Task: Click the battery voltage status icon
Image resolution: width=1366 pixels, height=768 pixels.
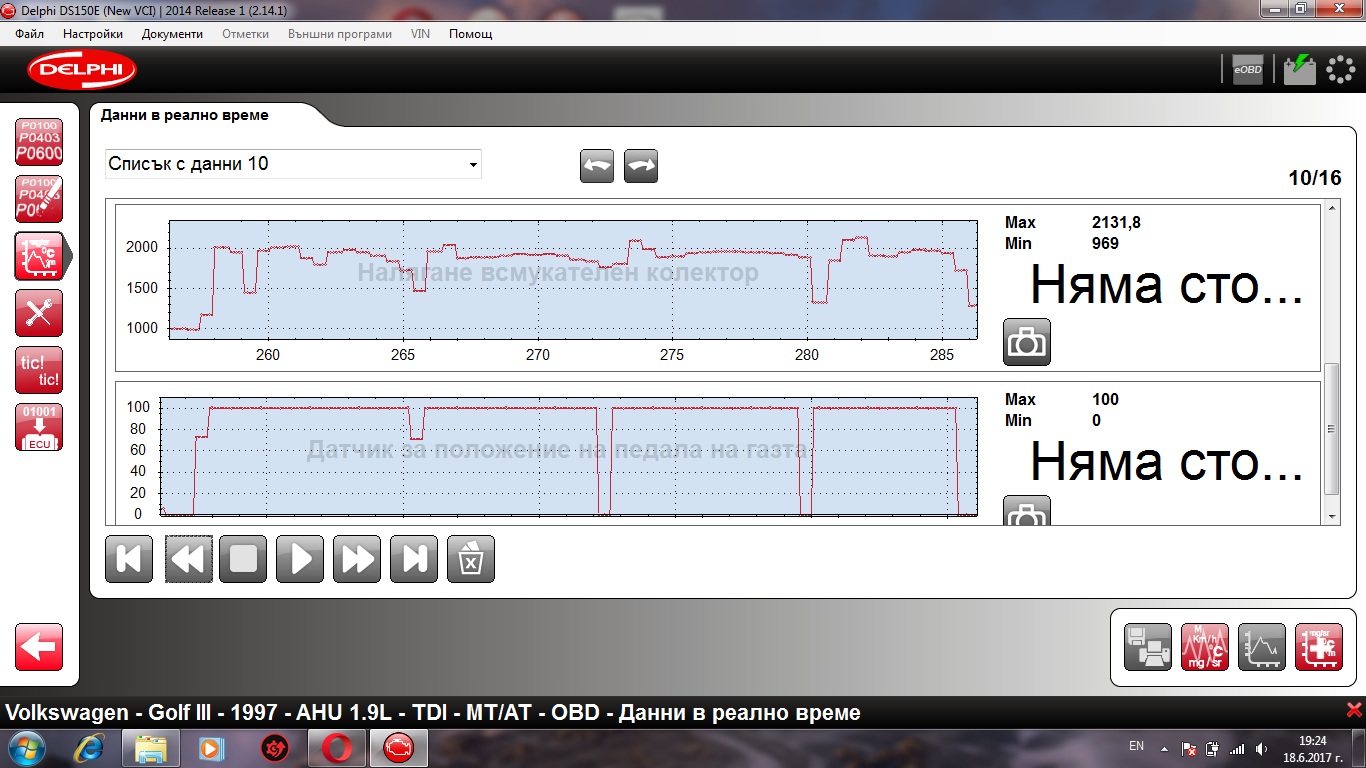Action: click(x=1299, y=69)
